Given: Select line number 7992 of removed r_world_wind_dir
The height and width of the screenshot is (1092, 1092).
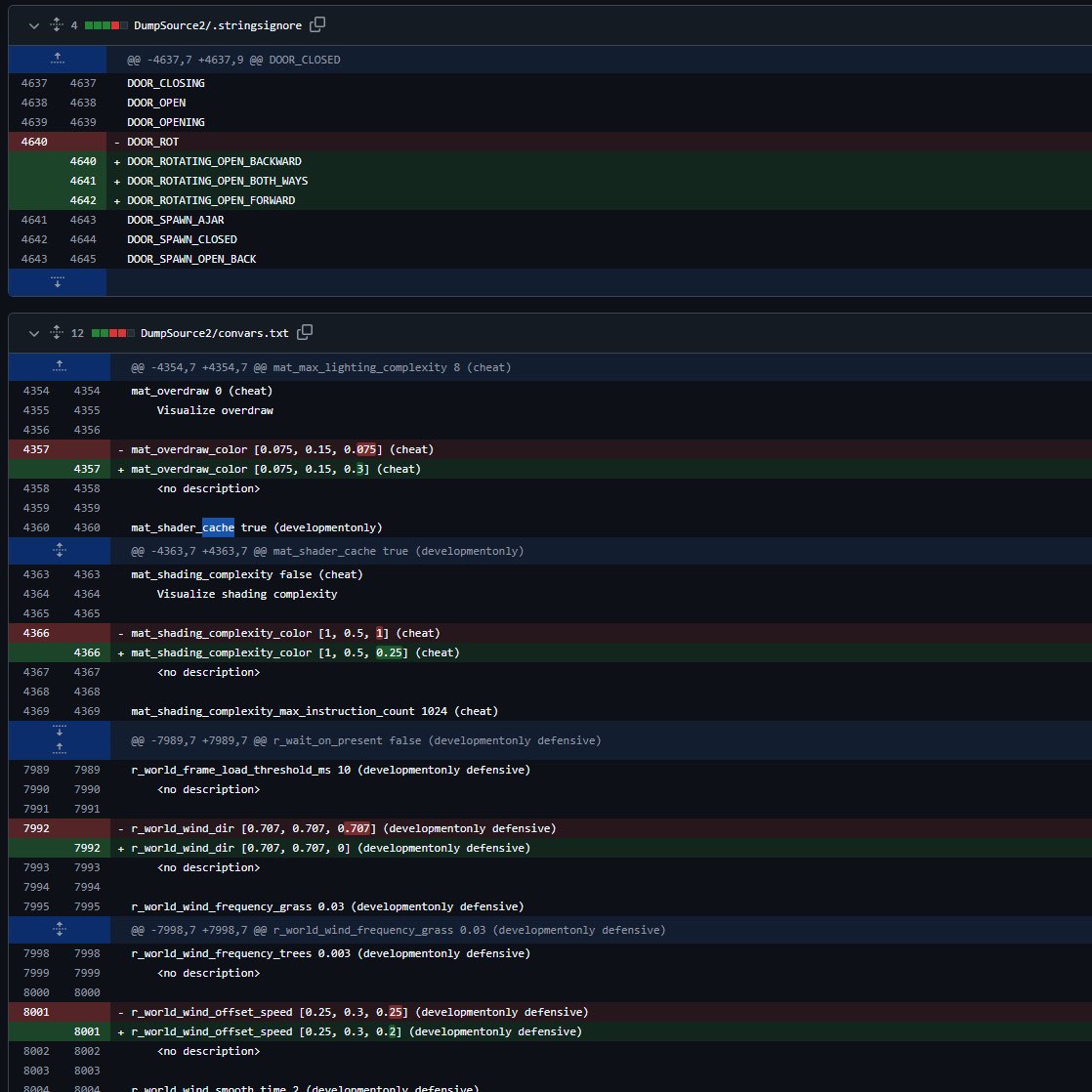Looking at the screenshot, I should [36, 828].
